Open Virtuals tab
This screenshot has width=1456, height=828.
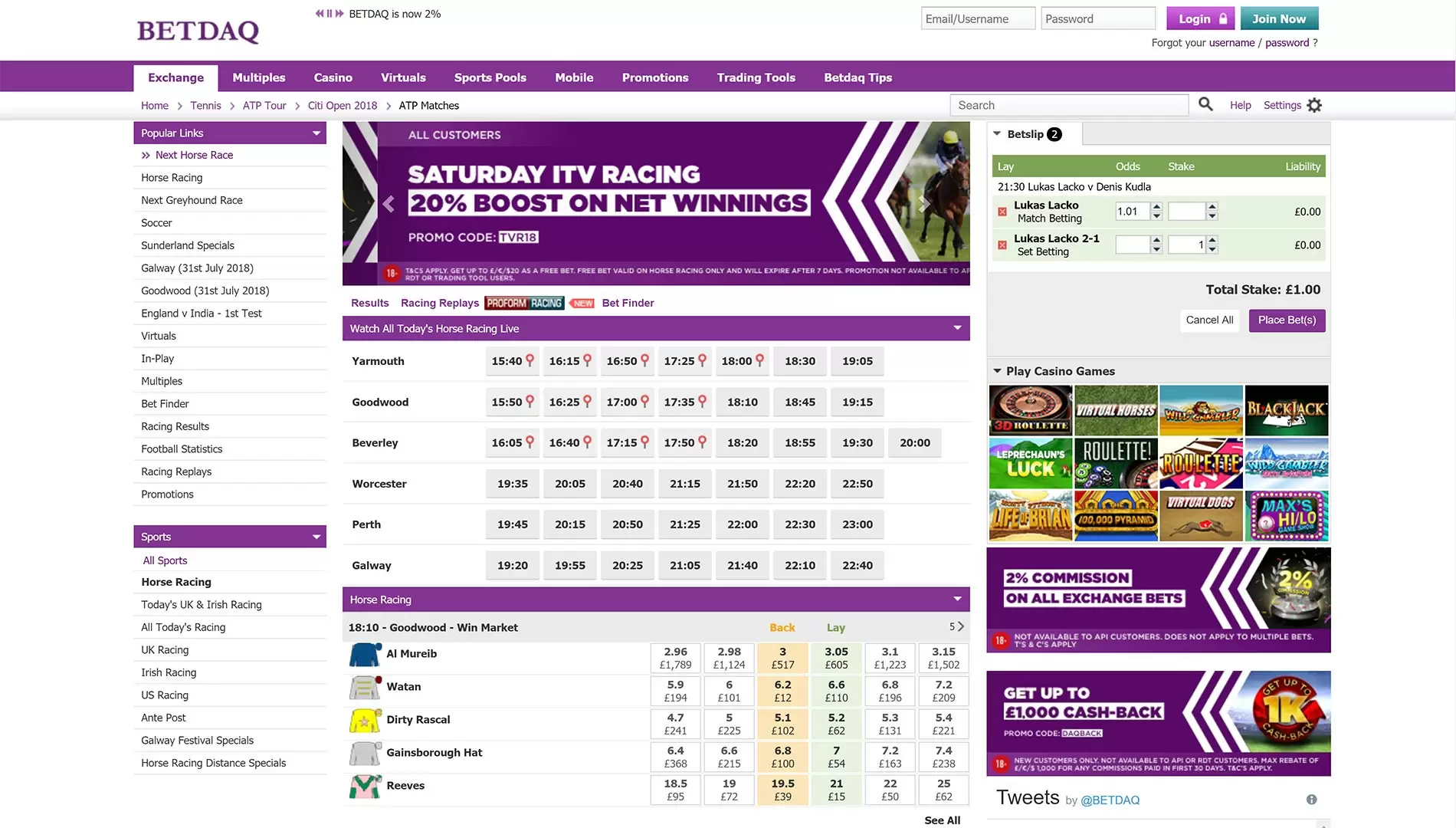(403, 77)
